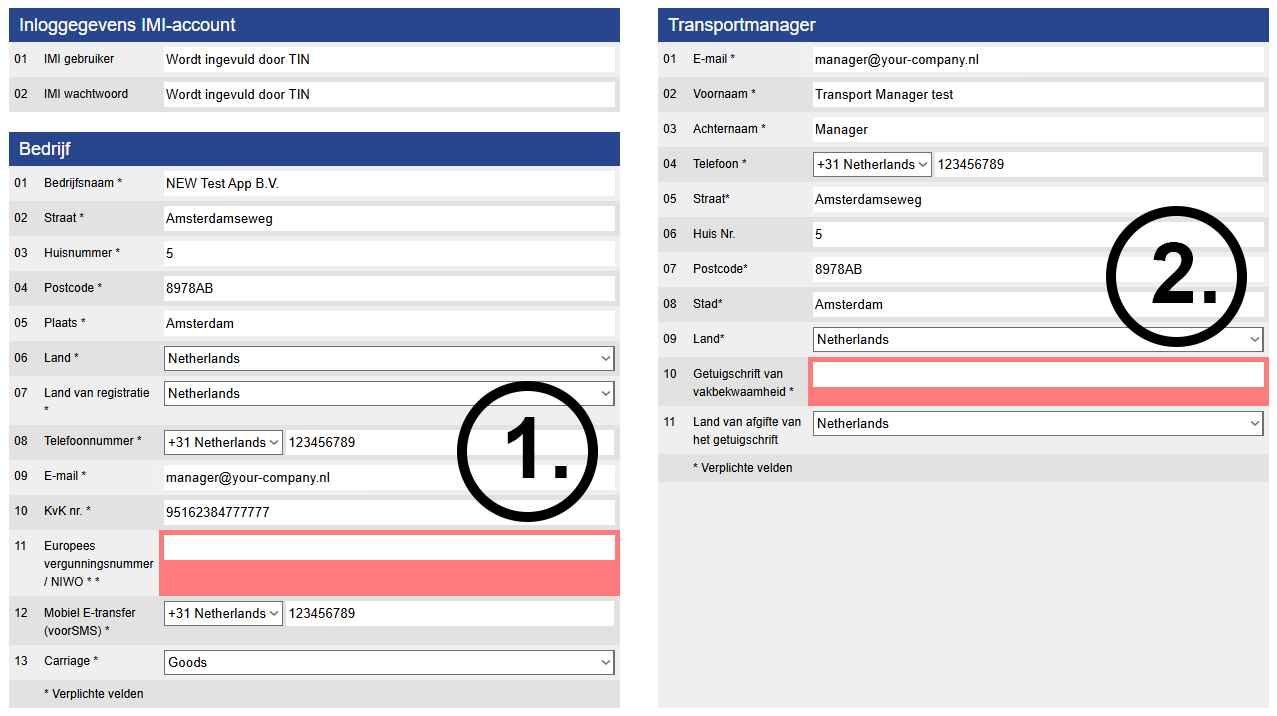This screenshot has height=716, width=1277.
Task: Click the IMI wachtwoord field
Action: pos(388,94)
